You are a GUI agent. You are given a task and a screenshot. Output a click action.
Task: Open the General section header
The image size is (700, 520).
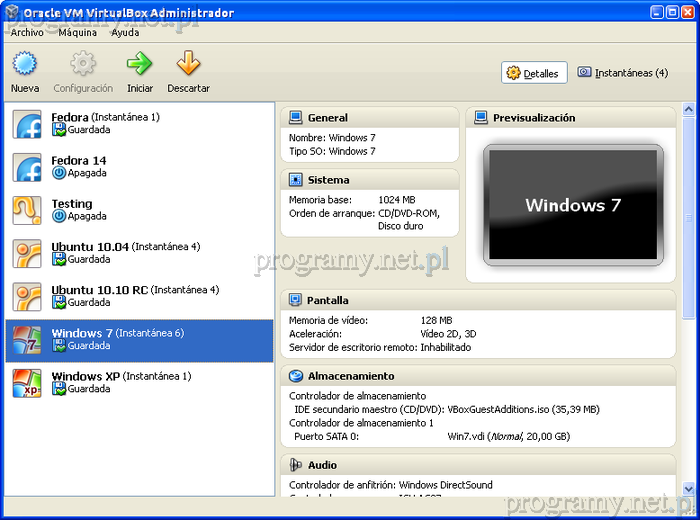pyautogui.click(x=328, y=118)
